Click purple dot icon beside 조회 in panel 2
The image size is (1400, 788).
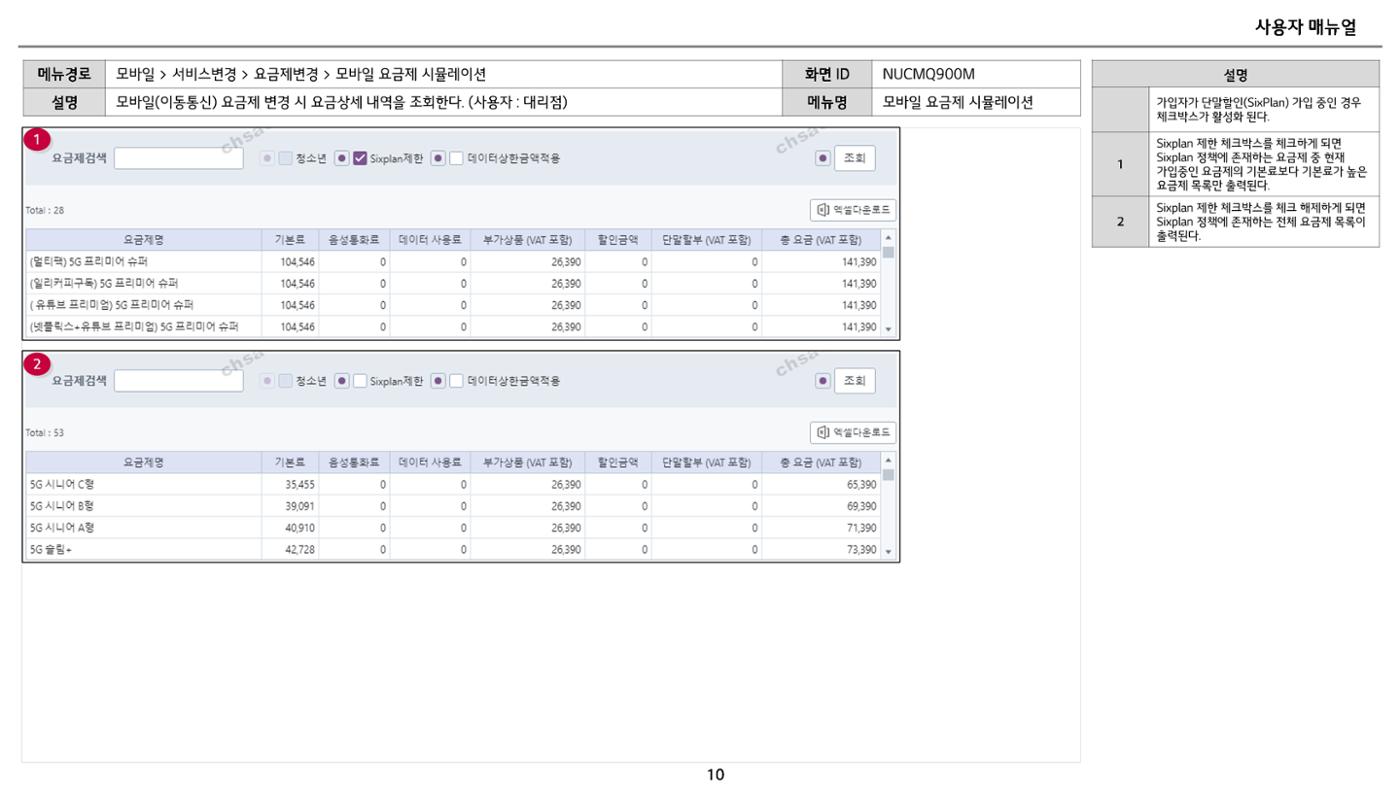(823, 381)
